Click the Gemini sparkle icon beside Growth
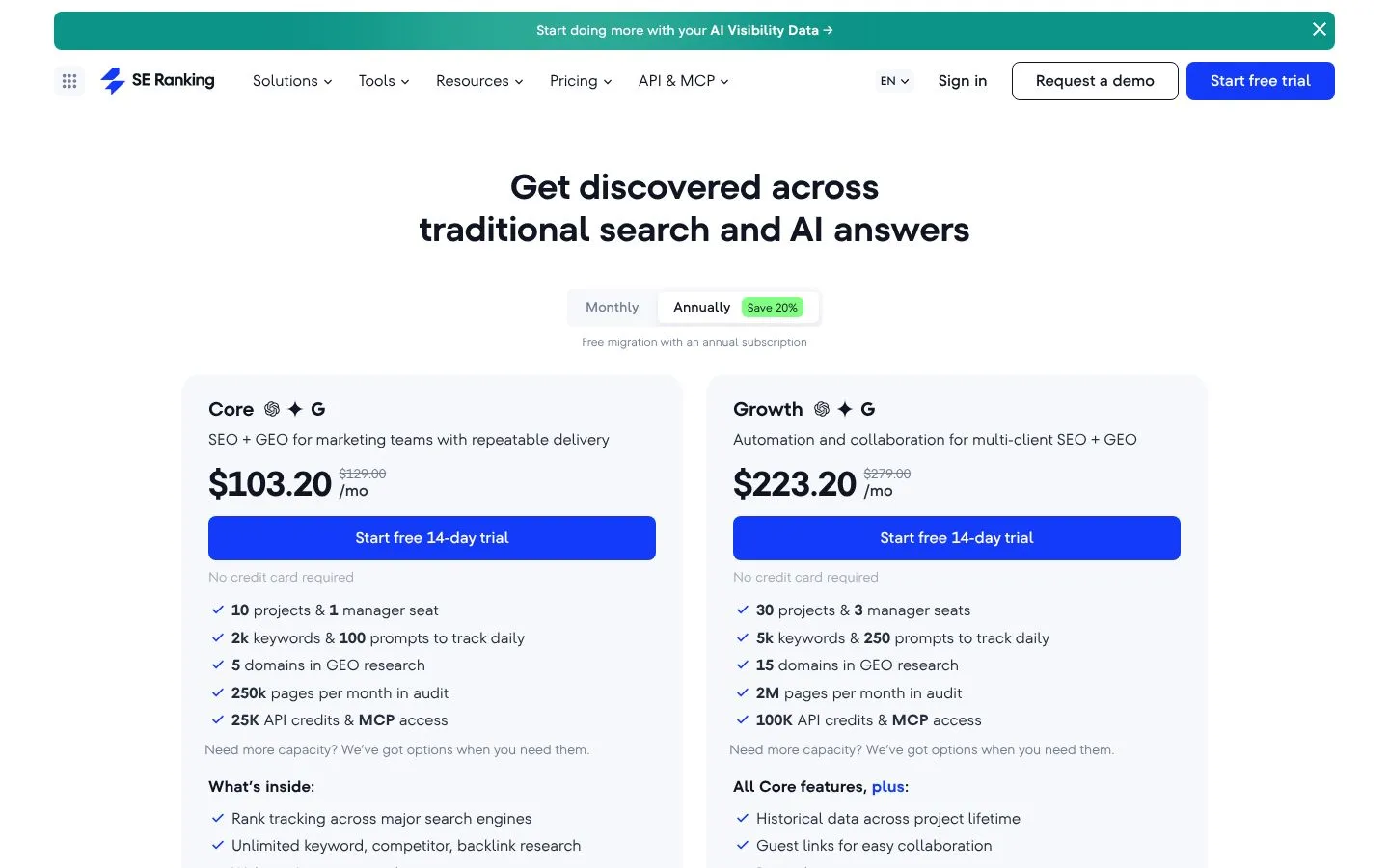 pos(845,409)
